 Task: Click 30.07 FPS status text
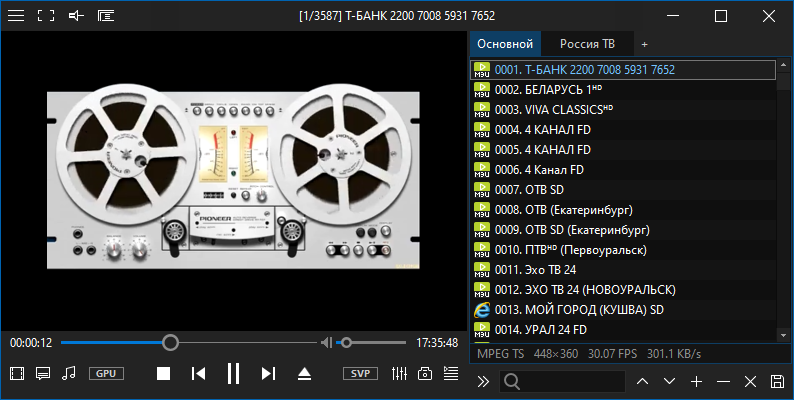pyautogui.click(x=612, y=354)
